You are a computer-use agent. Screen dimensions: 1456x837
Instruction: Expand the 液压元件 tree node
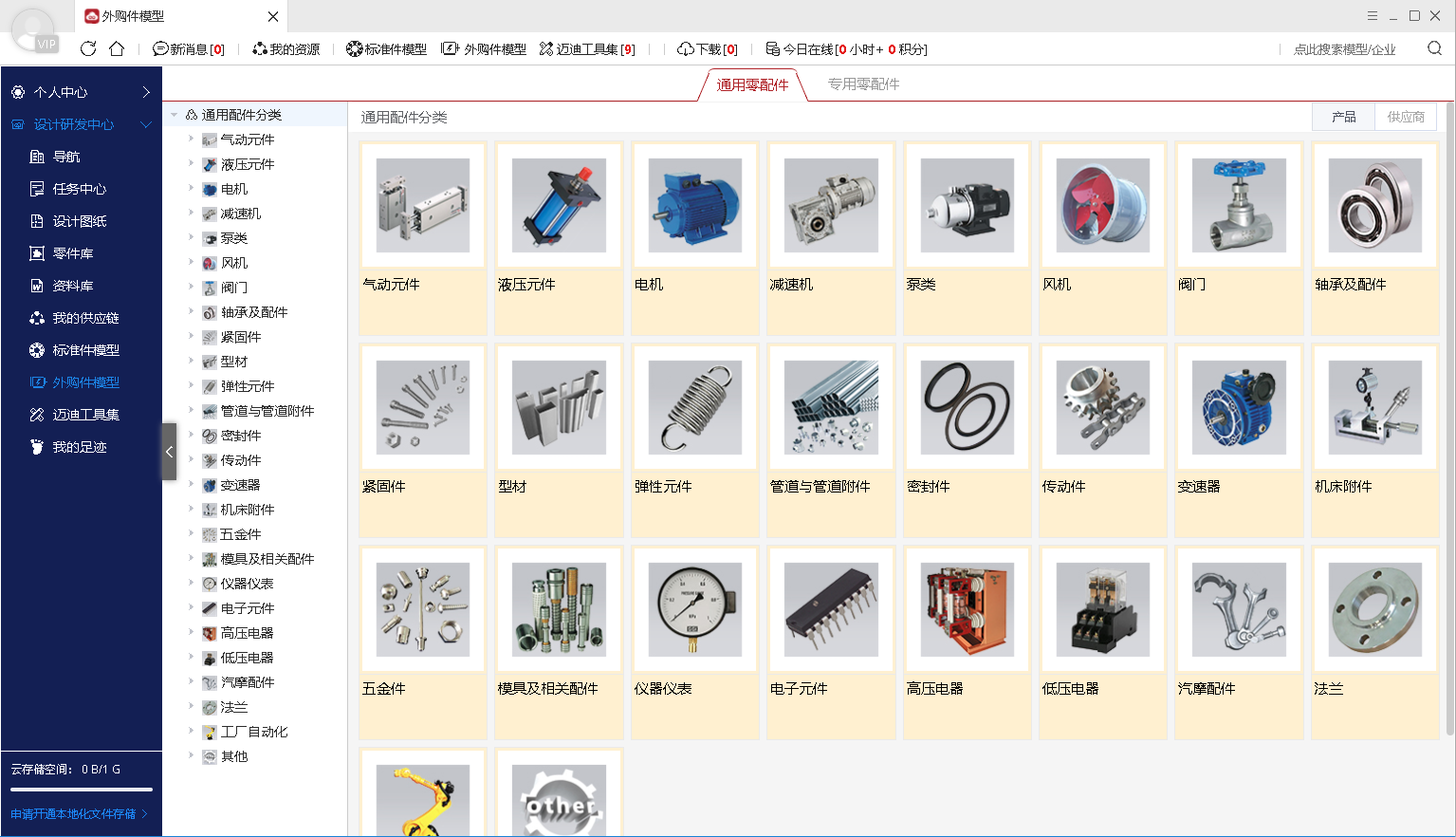[x=191, y=164]
